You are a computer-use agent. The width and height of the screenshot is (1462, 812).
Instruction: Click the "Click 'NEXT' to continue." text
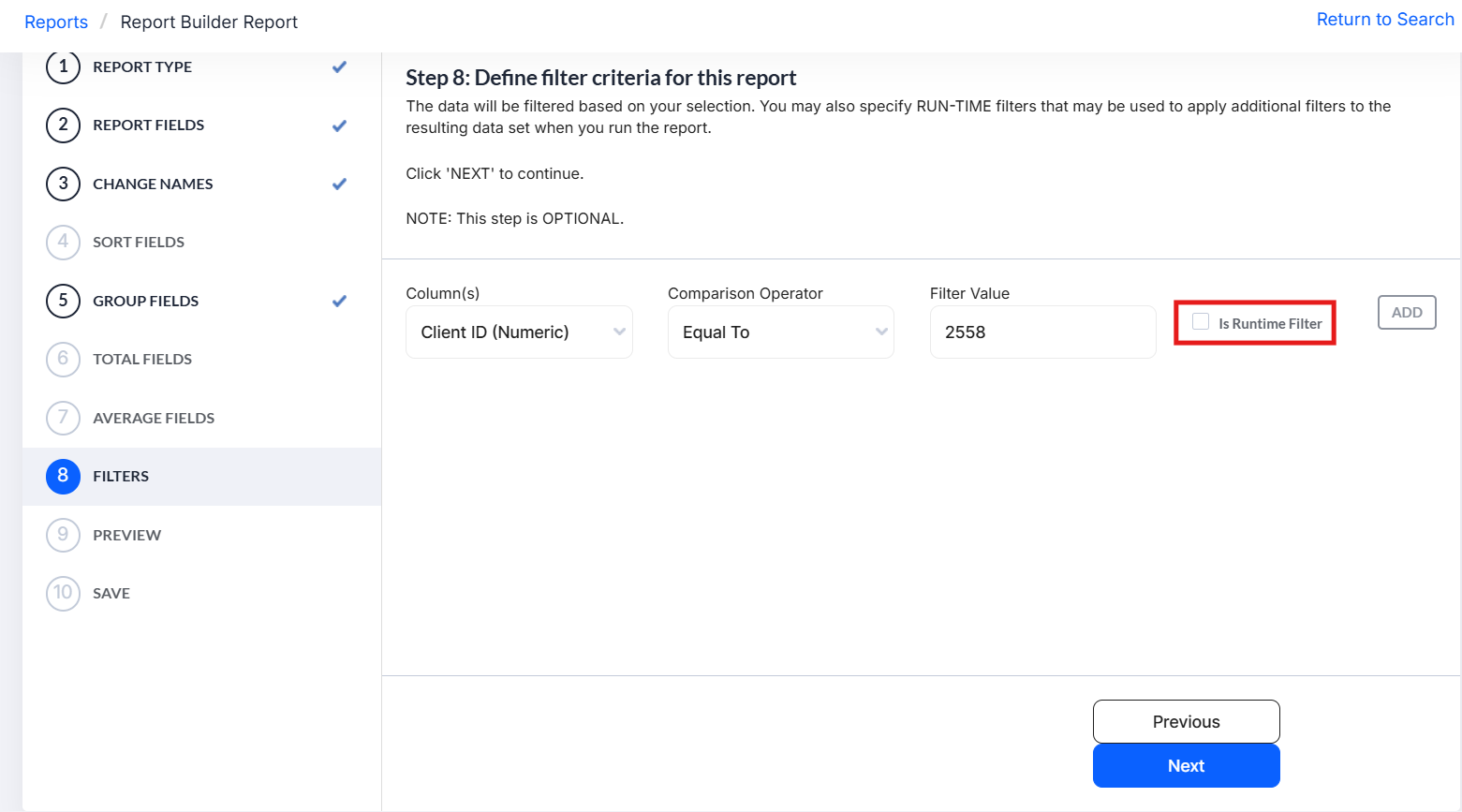(495, 173)
